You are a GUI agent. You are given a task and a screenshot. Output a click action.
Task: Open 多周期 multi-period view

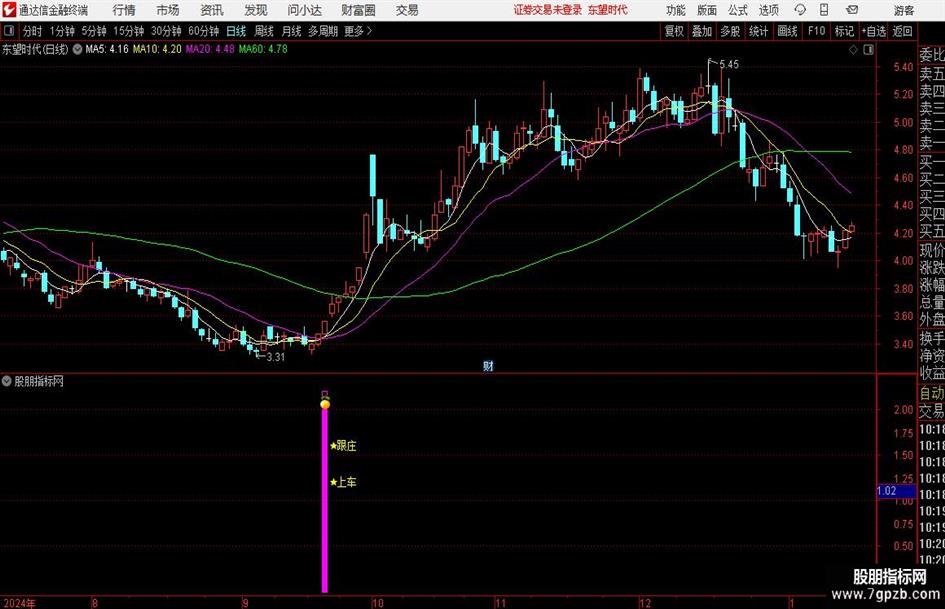point(323,31)
